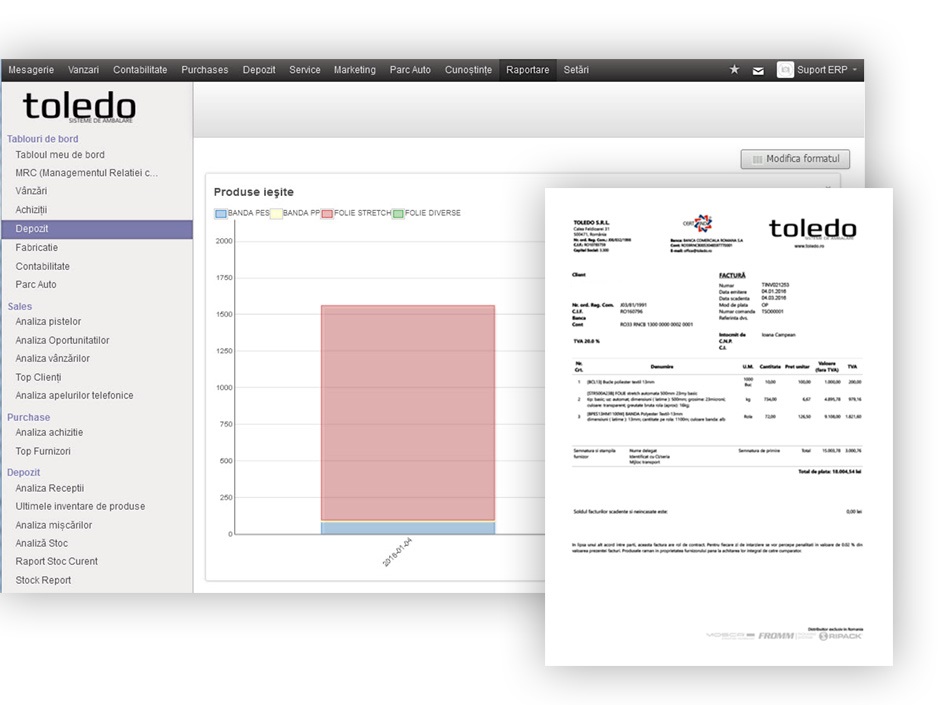Click the red FOLIE STRETCH bar in chart
940x705 pixels.
click(408, 413)
